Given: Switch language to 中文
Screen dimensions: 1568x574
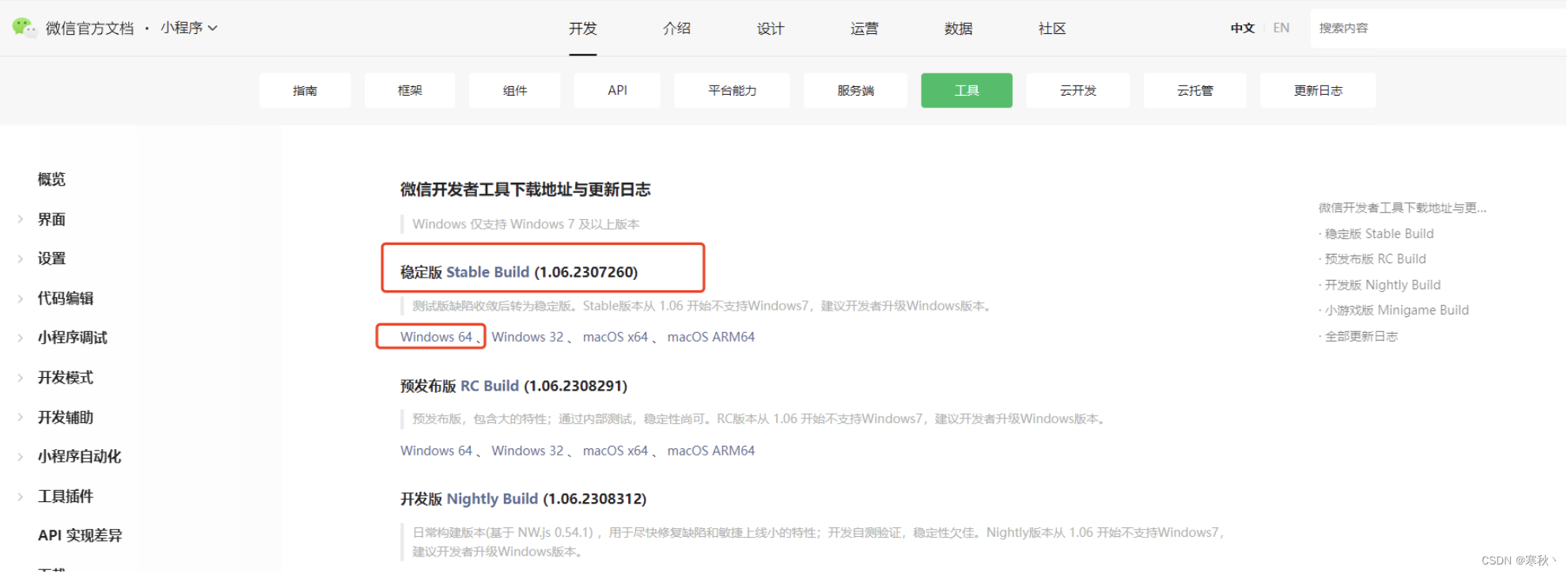Looking at the screenshot, I should point(1243,28).
